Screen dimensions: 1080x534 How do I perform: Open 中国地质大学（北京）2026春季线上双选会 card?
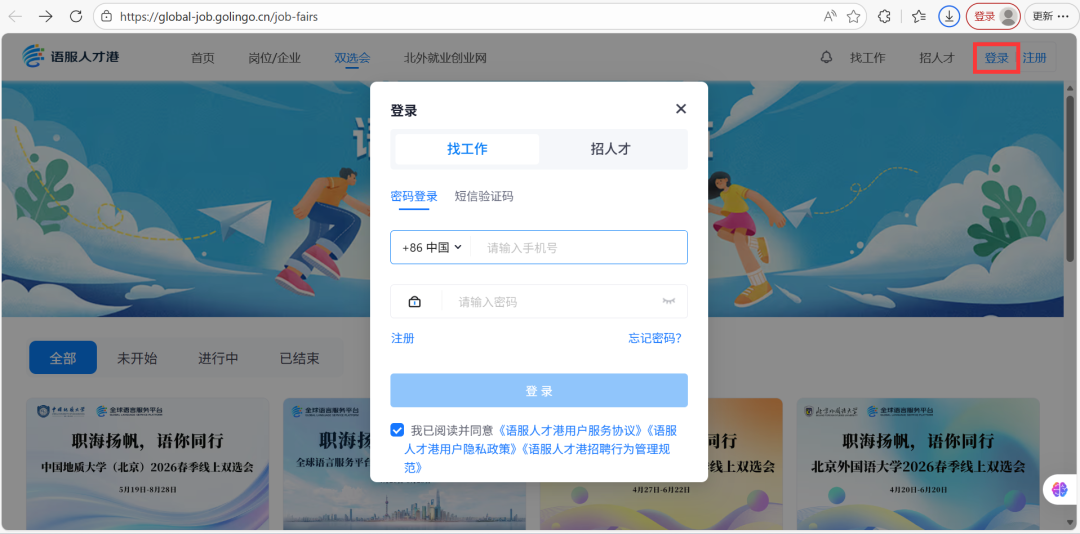click(147, 462)
